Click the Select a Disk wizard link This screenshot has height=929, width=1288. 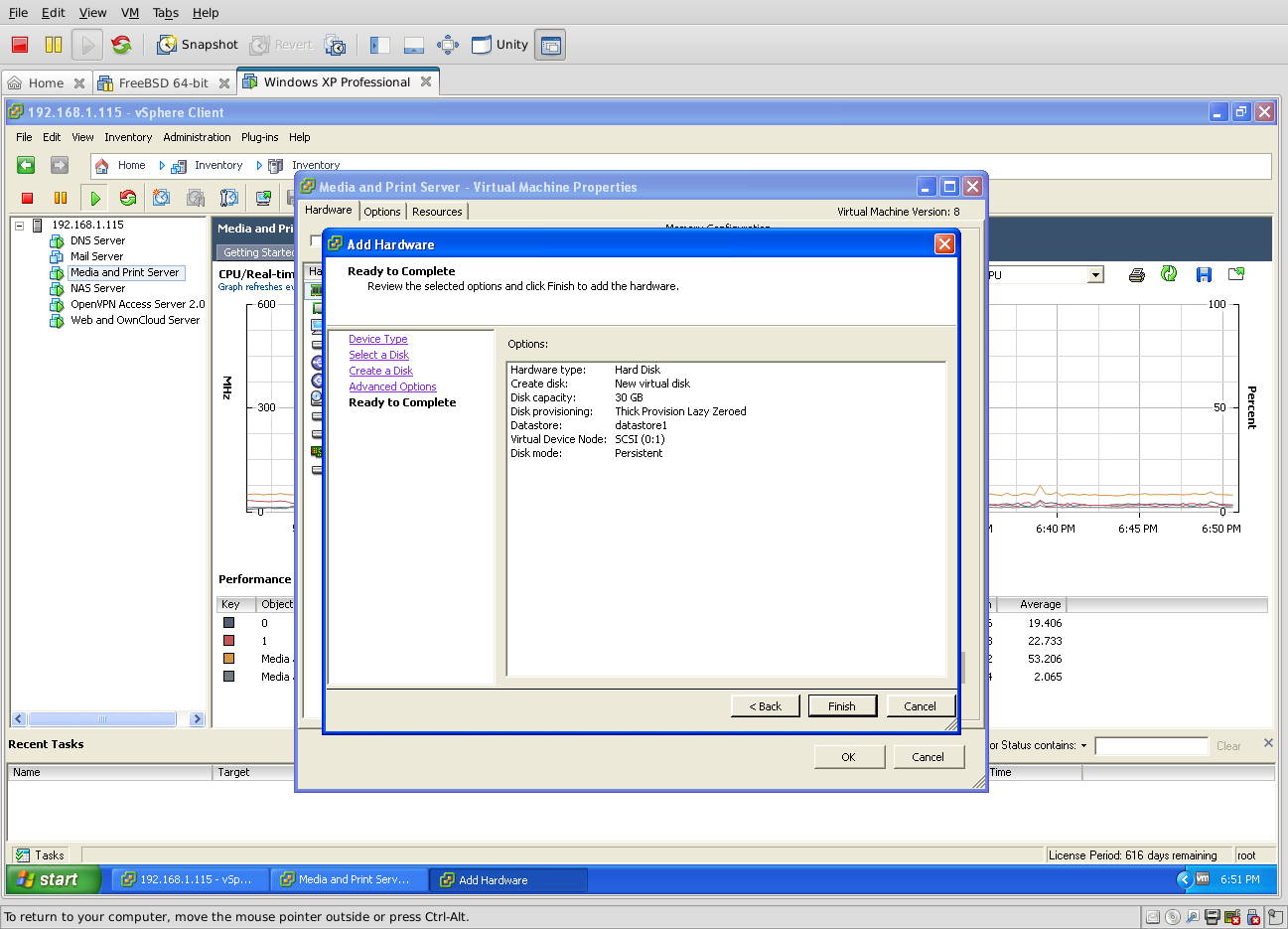pos(378,355)
